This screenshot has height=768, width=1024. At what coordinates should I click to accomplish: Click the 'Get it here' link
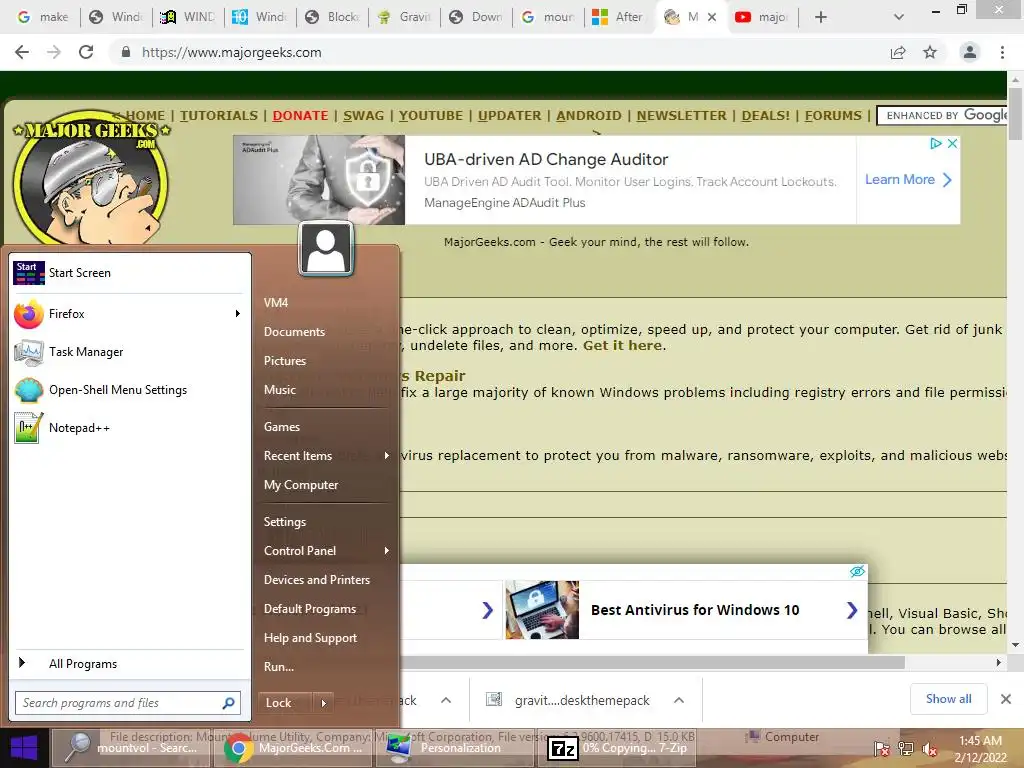[622, 345]
